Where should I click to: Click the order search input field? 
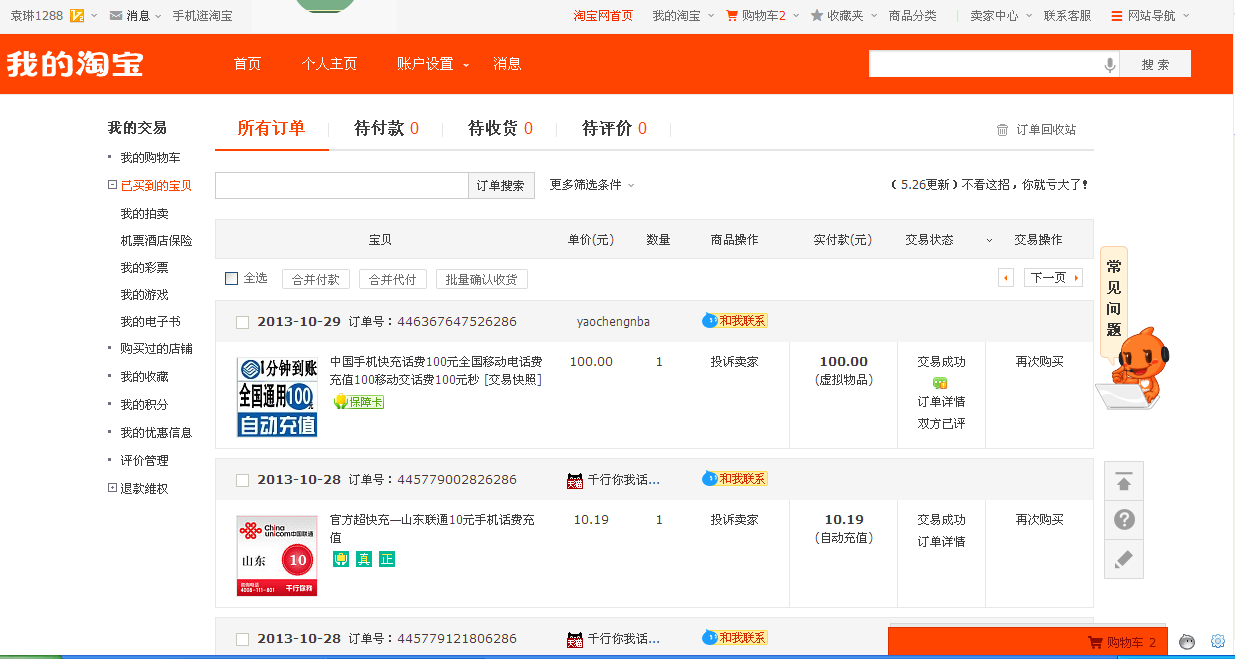[x=341, y=186]
